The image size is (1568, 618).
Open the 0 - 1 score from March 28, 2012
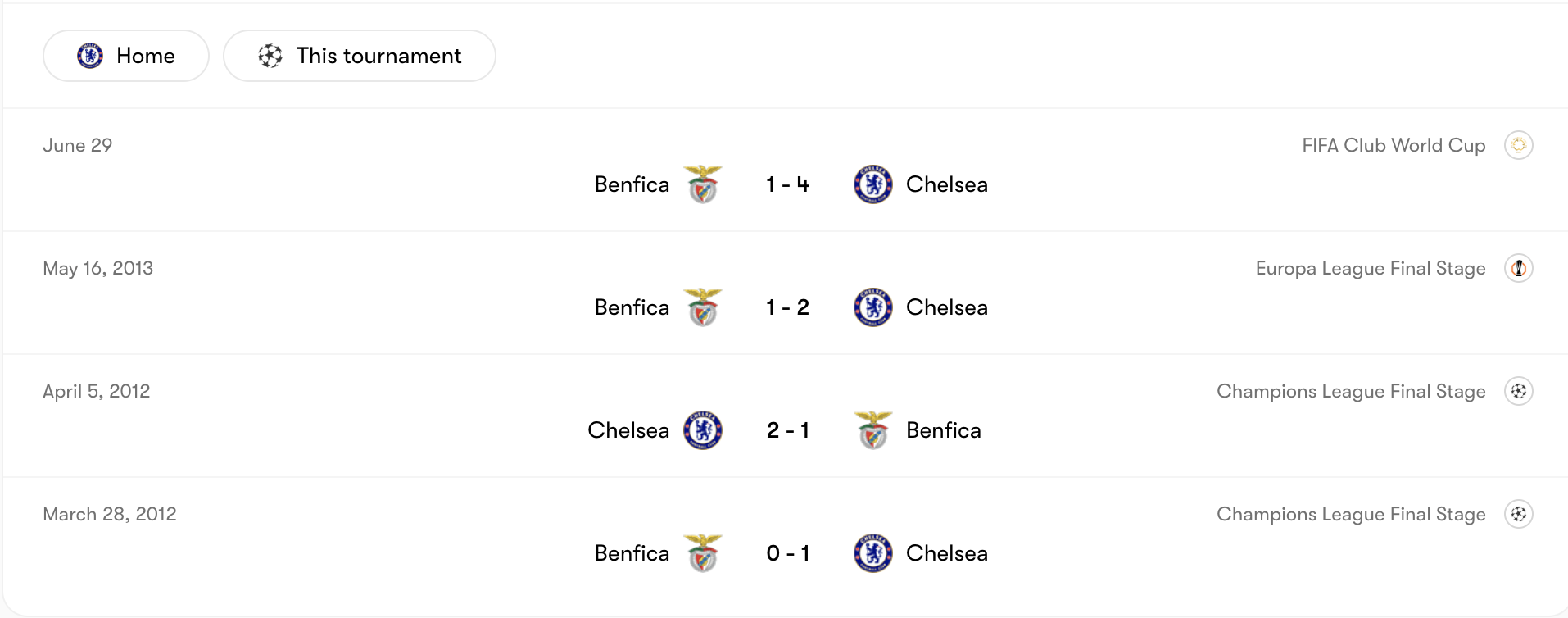(787, 553)
